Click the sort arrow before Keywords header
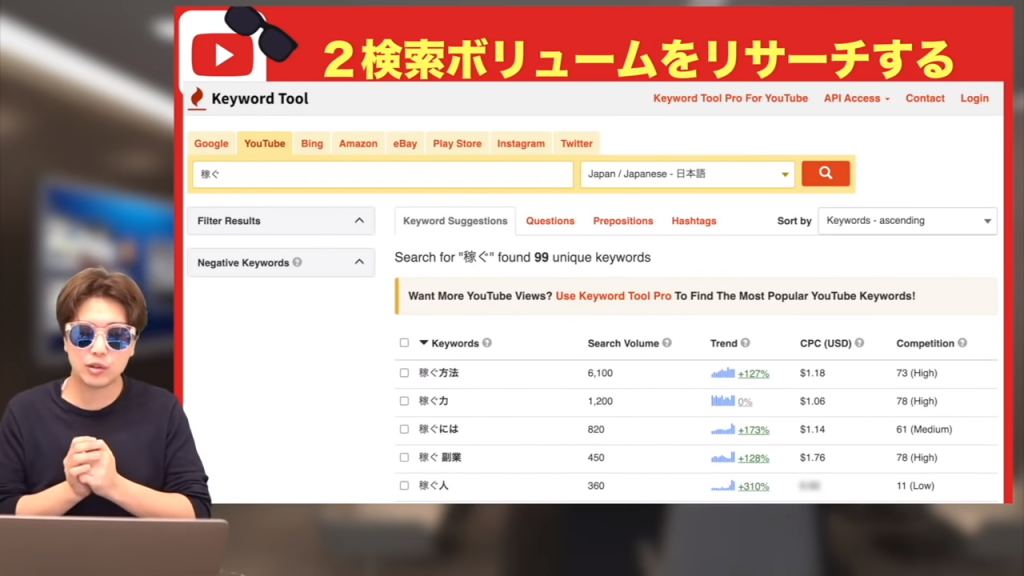 click(x=423, y=343)
